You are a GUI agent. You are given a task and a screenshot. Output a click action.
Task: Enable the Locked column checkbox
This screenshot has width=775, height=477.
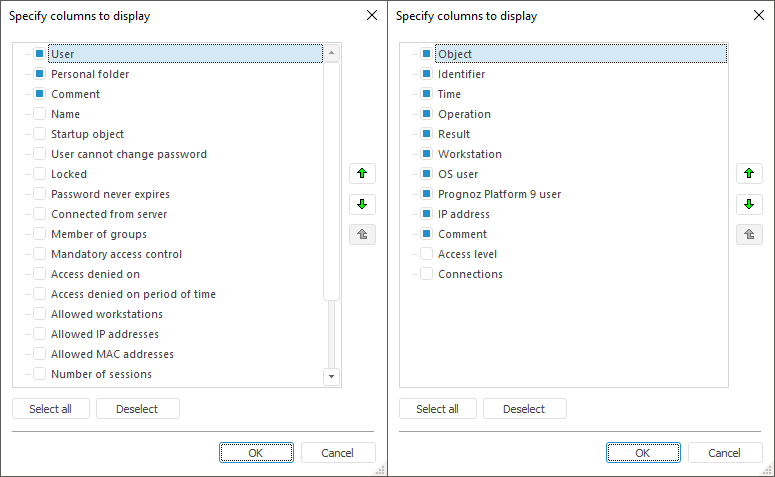click(40, 174)
